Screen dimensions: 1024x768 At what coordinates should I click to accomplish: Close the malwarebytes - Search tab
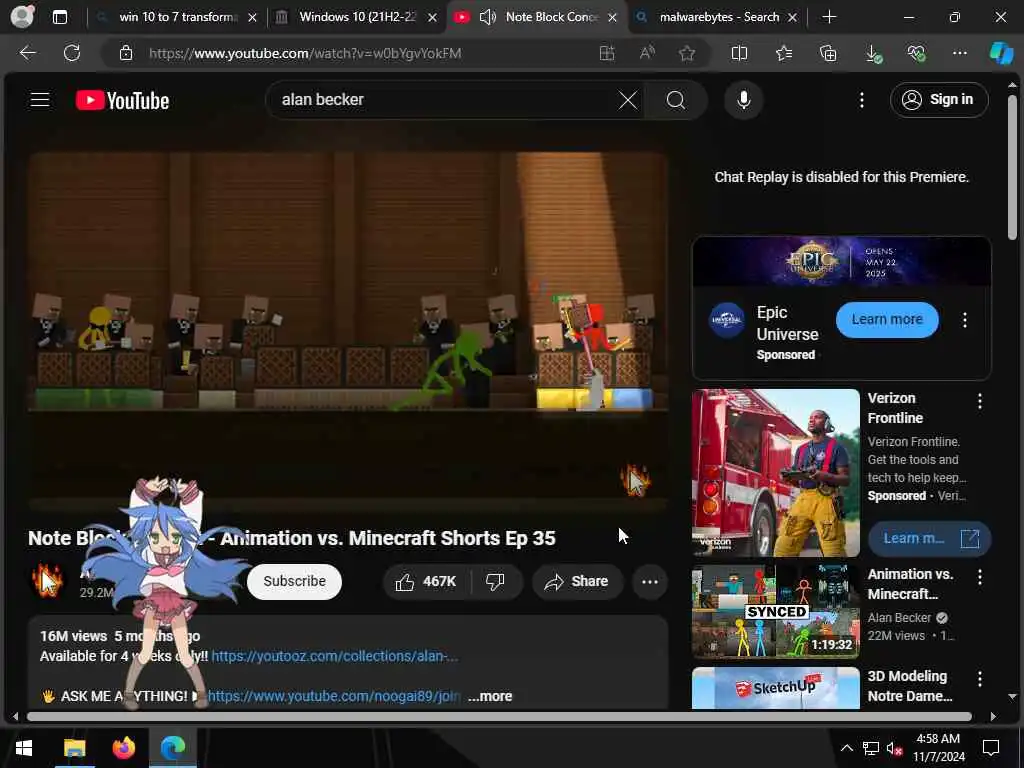click(x=792, y=18)
